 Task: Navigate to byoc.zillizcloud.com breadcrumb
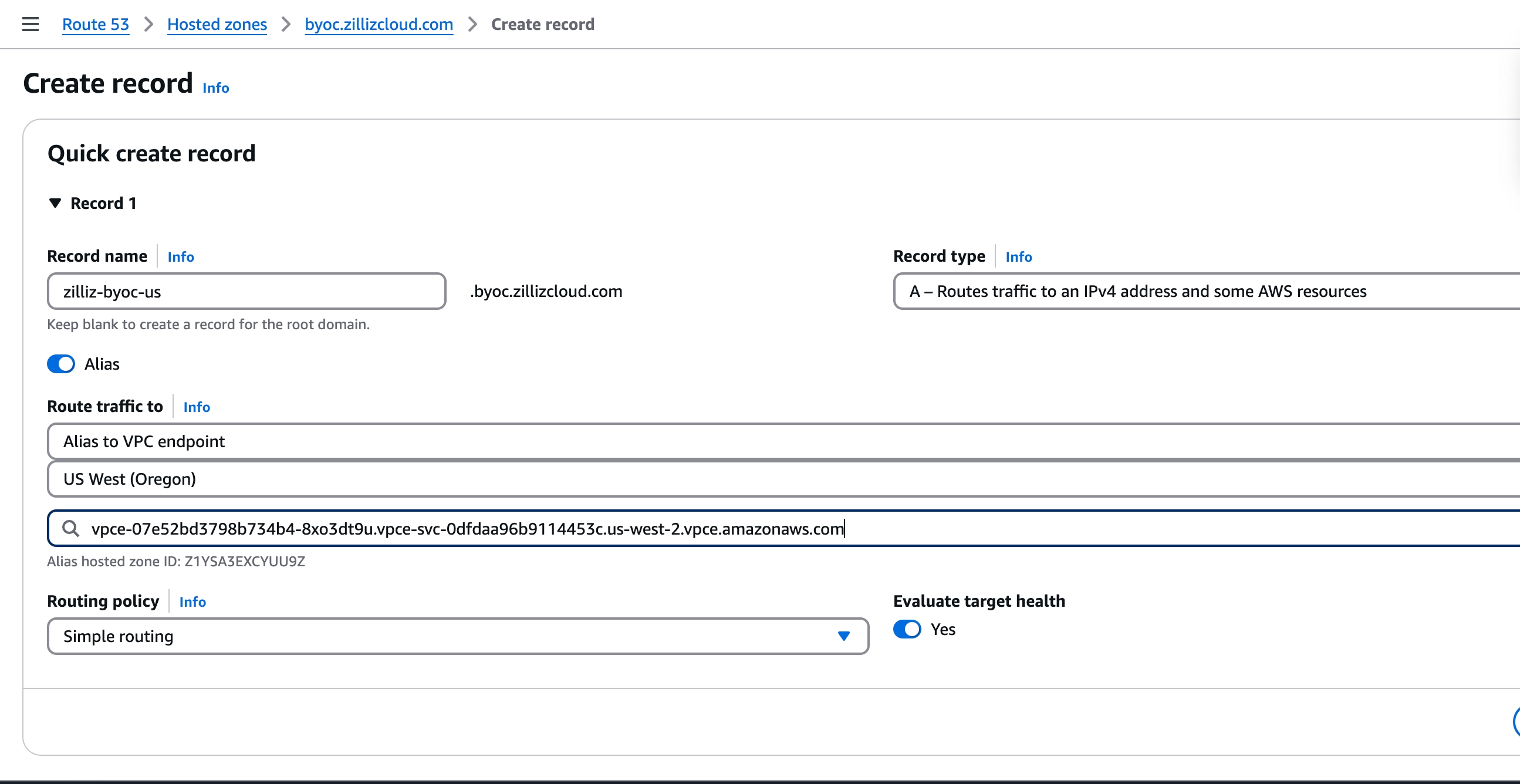379,24
